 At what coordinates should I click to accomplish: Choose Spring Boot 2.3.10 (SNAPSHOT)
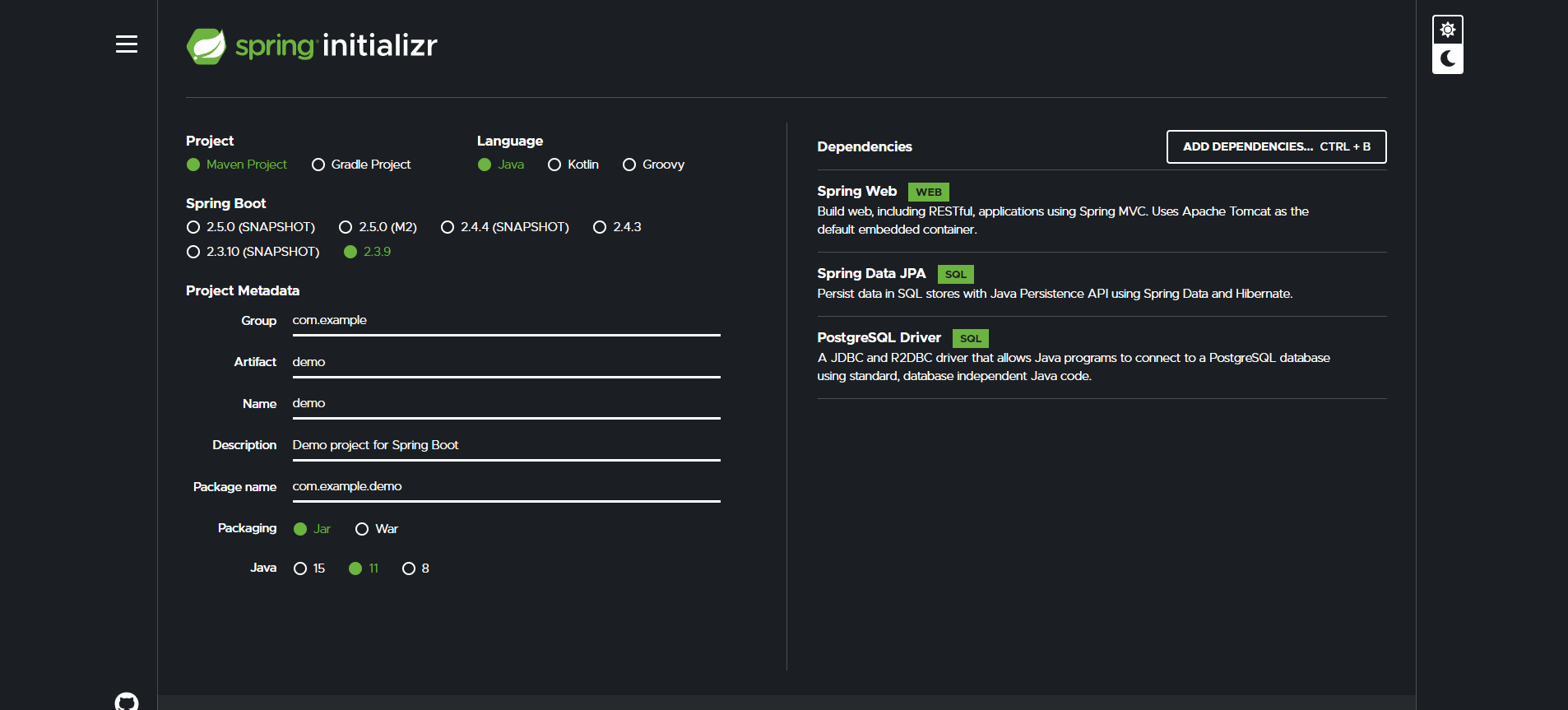253,252
